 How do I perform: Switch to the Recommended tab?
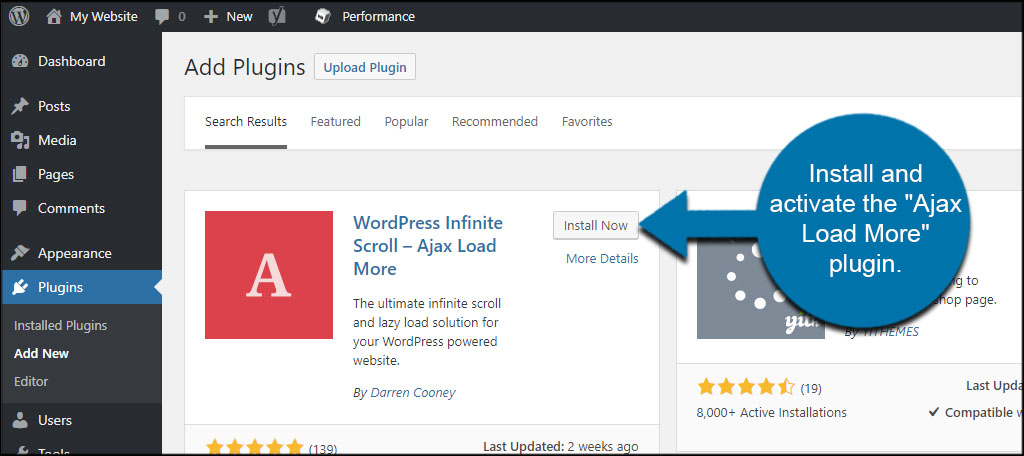pos(495,122)
